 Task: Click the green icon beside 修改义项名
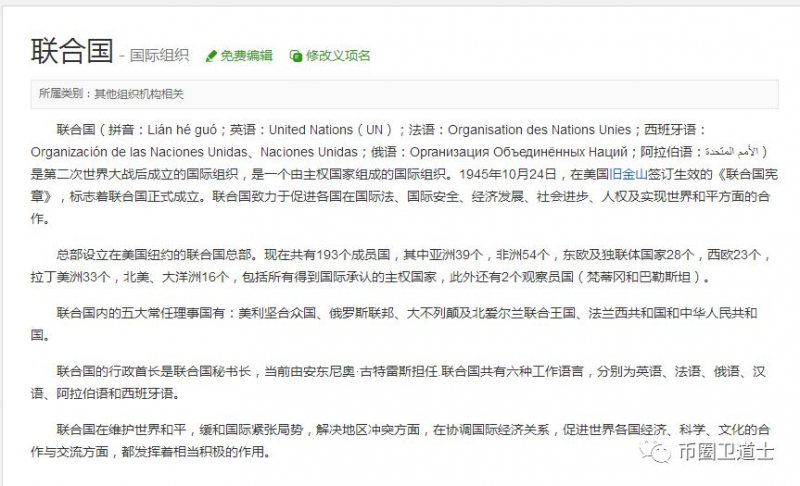pyautogui.click(x=296, y=56)
